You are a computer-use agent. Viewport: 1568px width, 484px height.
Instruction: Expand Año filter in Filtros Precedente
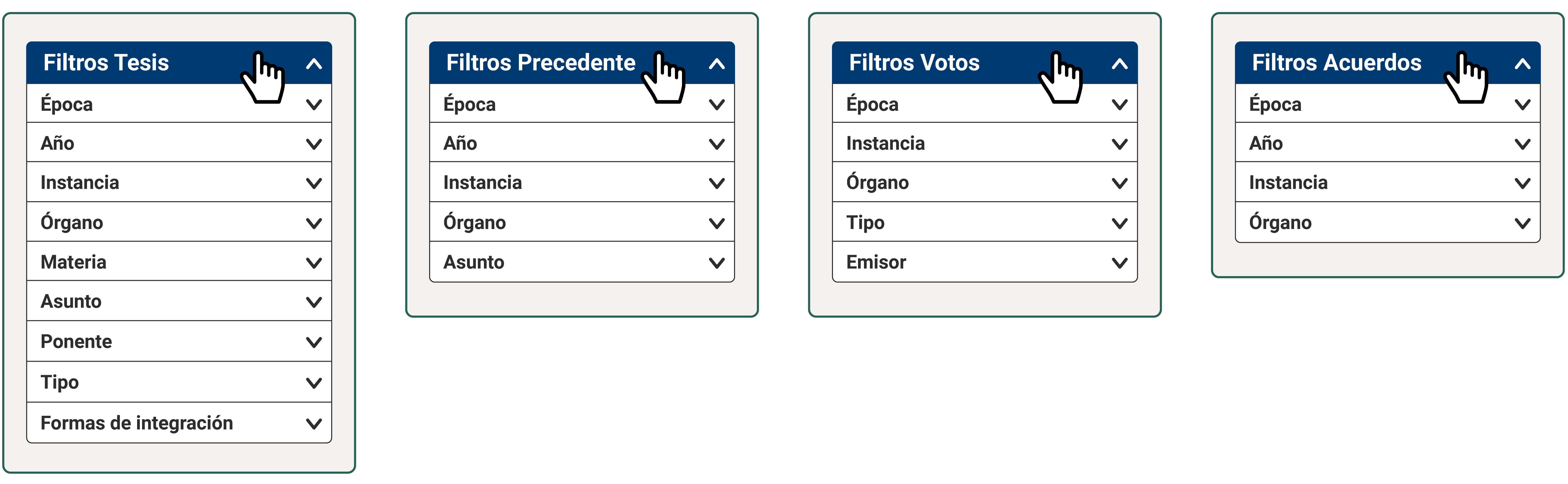tap(582, 143)
